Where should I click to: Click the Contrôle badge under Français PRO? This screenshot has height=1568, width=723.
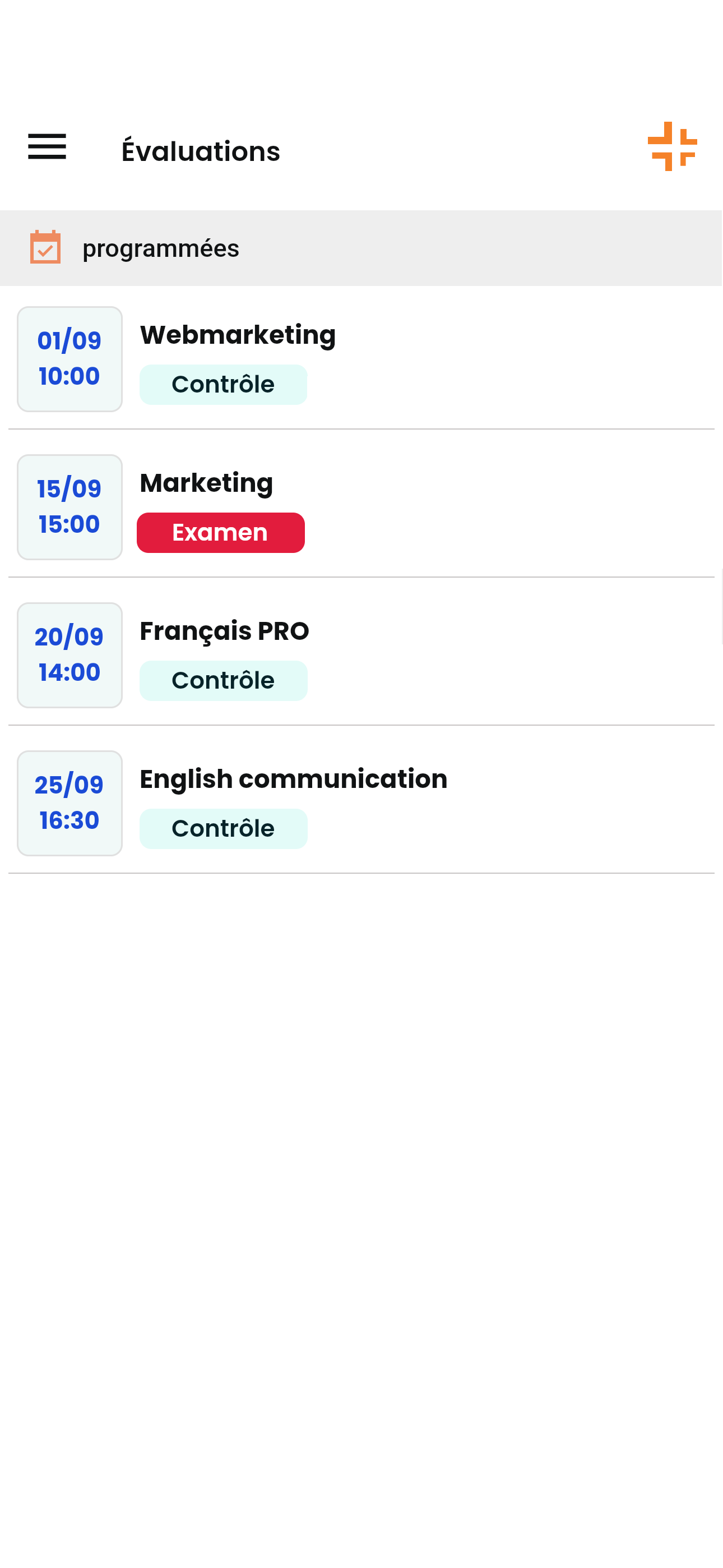point(223,680)
